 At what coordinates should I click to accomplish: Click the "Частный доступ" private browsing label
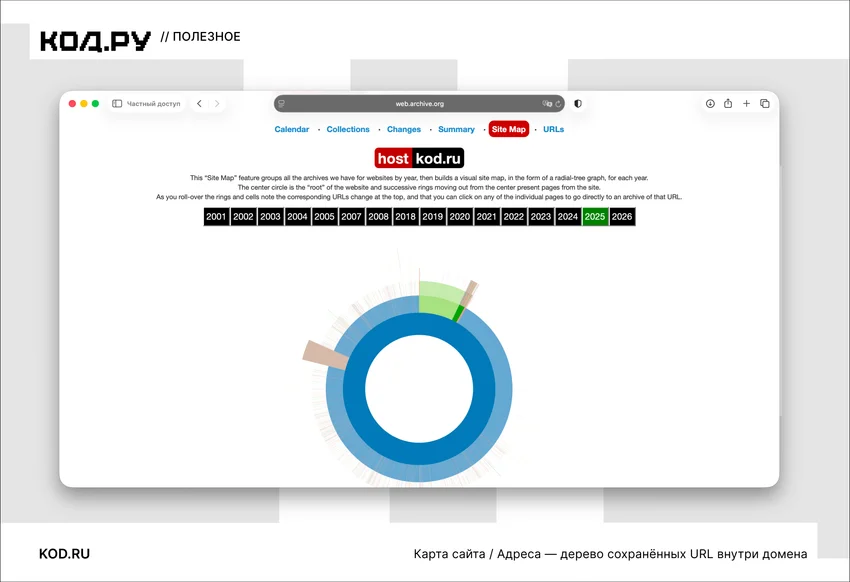(x=153, y=104)
